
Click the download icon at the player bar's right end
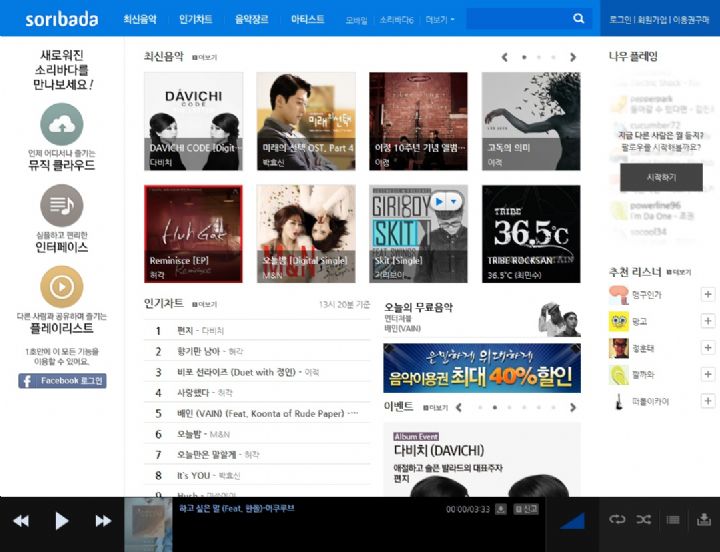click(x=703, y=519)
